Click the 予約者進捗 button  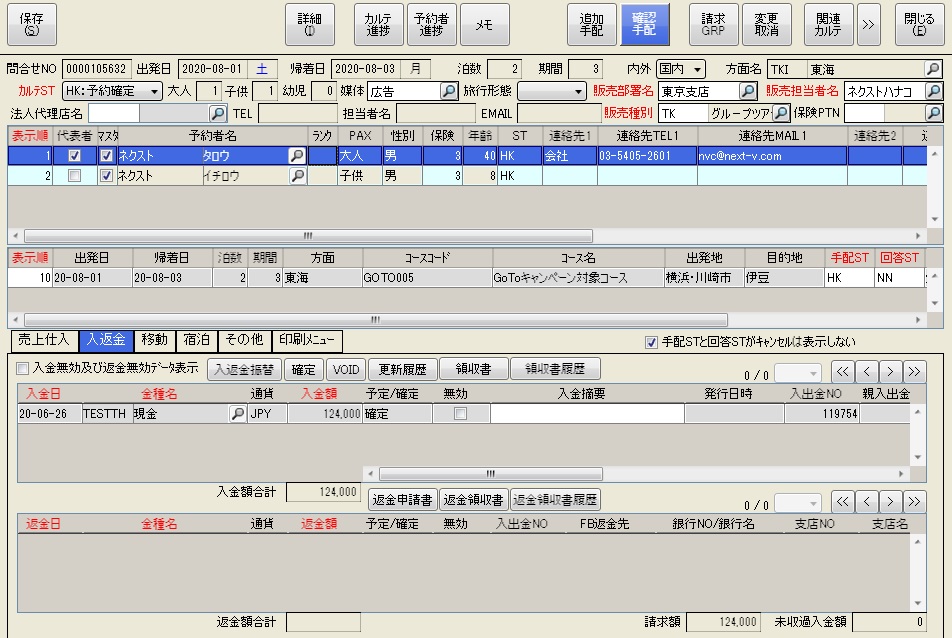pos(432,24)
